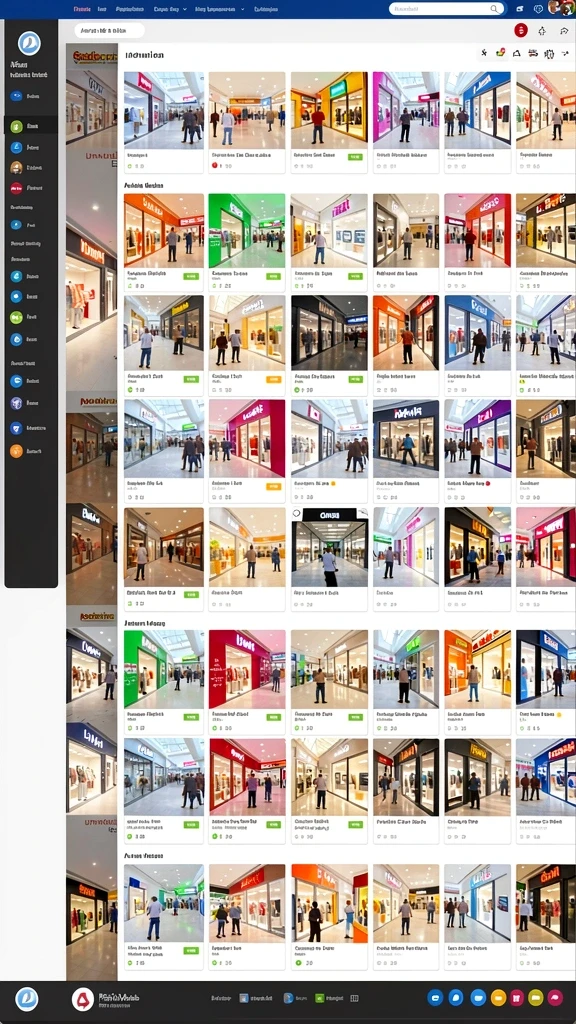Click the red-and-white round logo in the bottom bar

pos(83,999)
